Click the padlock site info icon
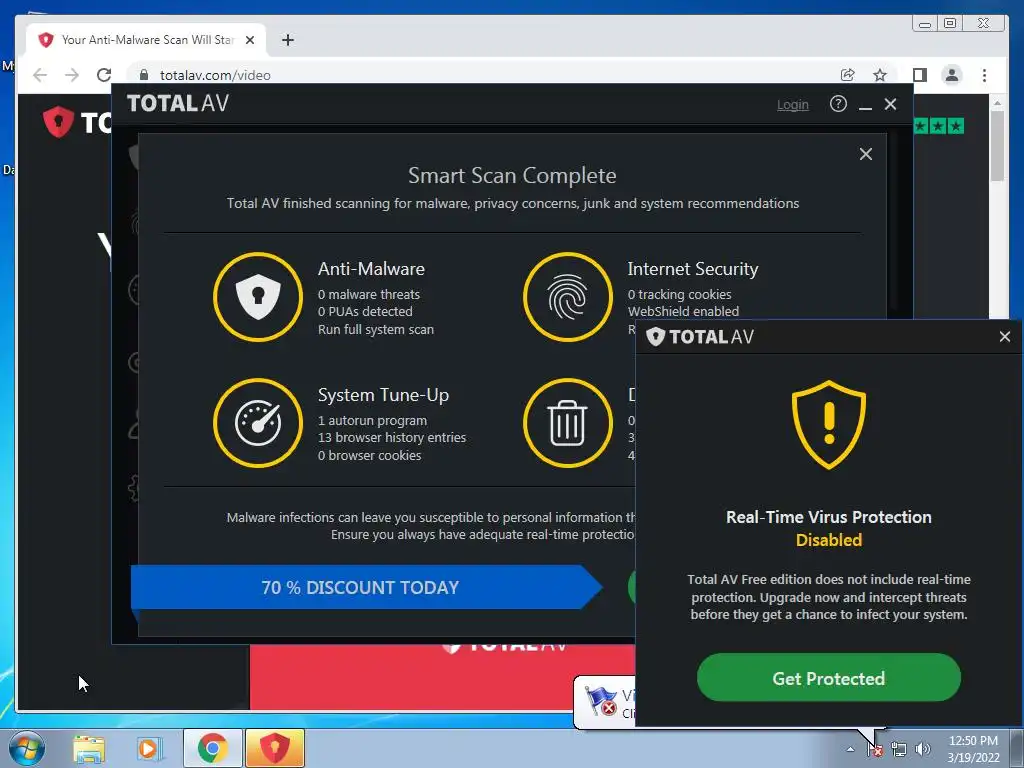Image resolution: width=1024 pixels, height=768 pixels. pos(144,75)
